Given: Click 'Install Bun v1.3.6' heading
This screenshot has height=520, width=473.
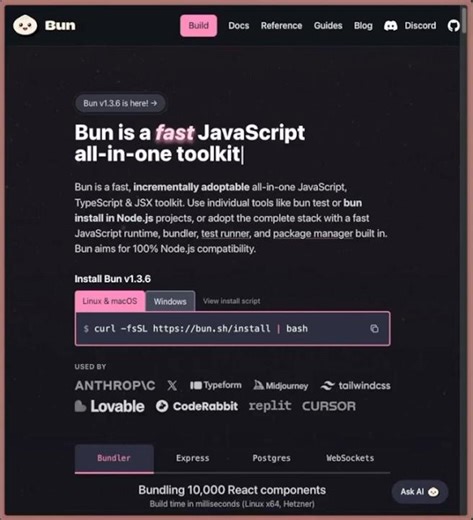Looking at the screenshot, I should [113, 279].
